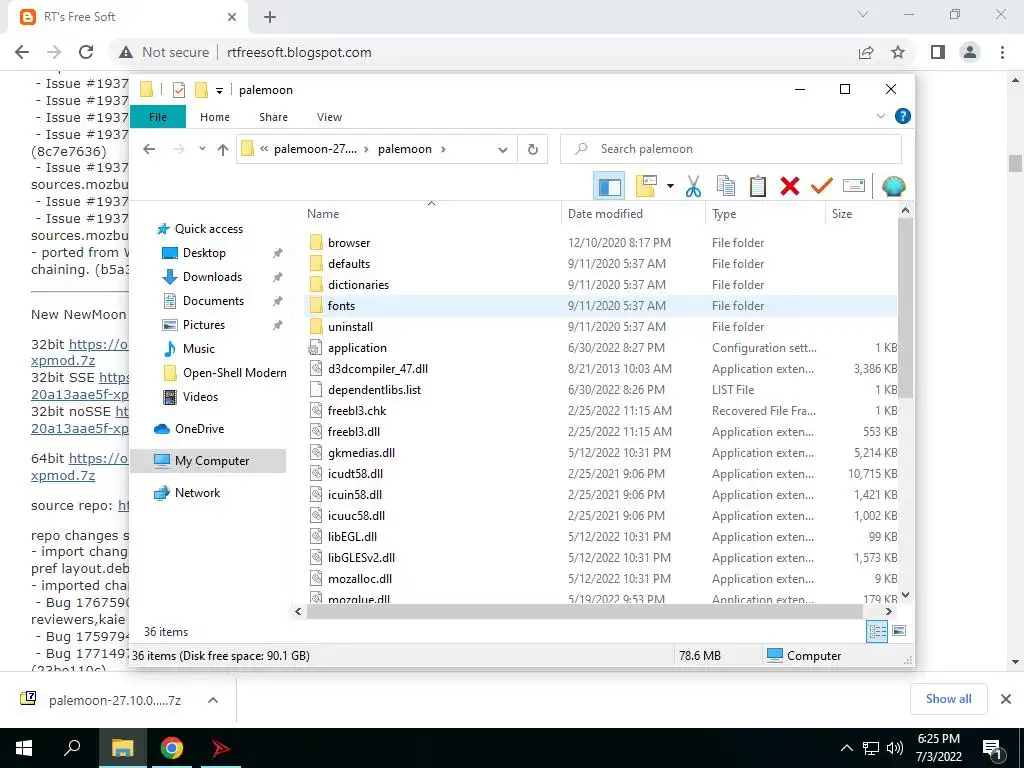This screenshot has height=768, width=1024.
Task: Bookmark this page with Chrome's star icon
Action: pos(898,52)
